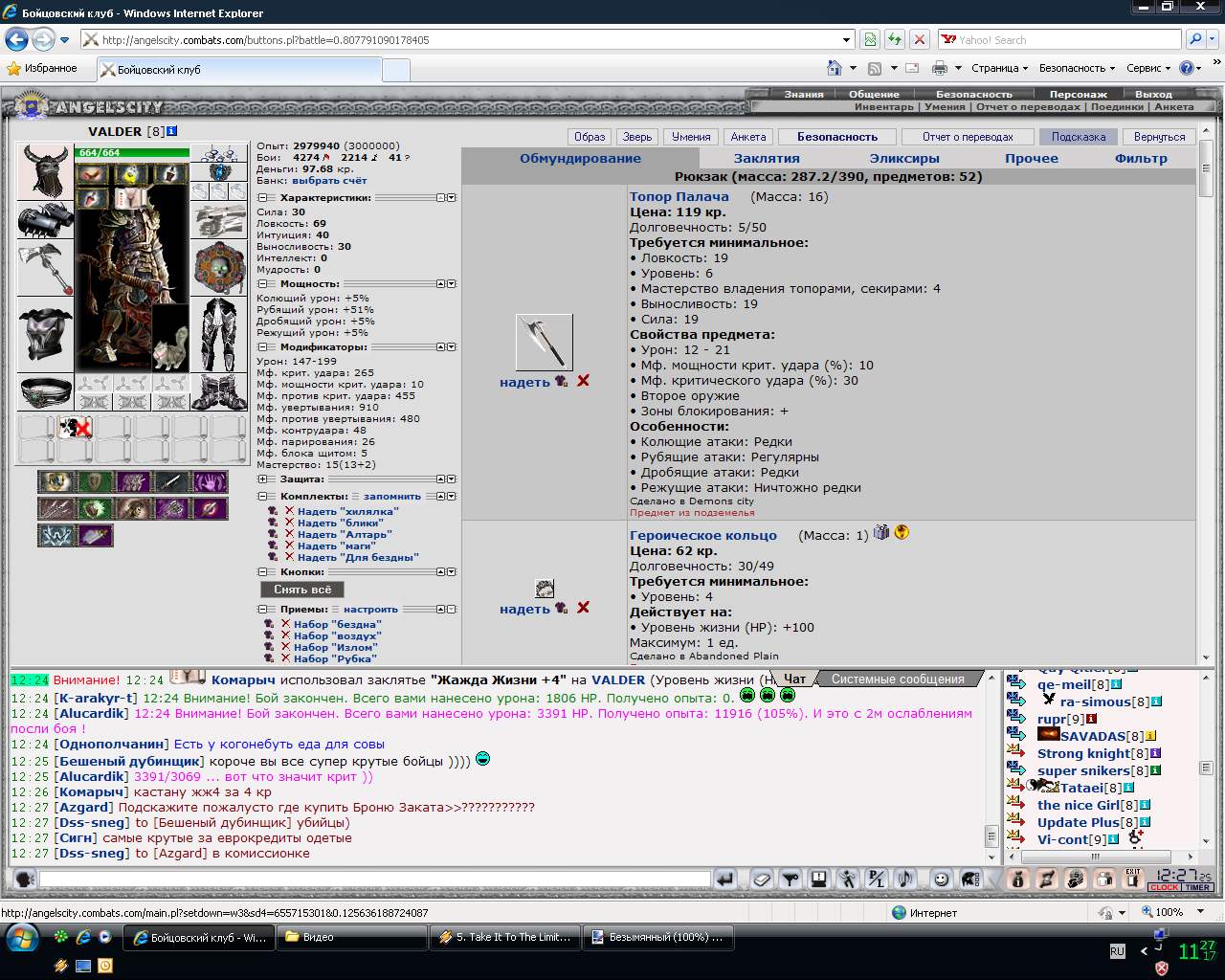Open the Заклятия inventory tab
Image resolution: width=1225 pixels, height=980 pixels.
point(767,159)
